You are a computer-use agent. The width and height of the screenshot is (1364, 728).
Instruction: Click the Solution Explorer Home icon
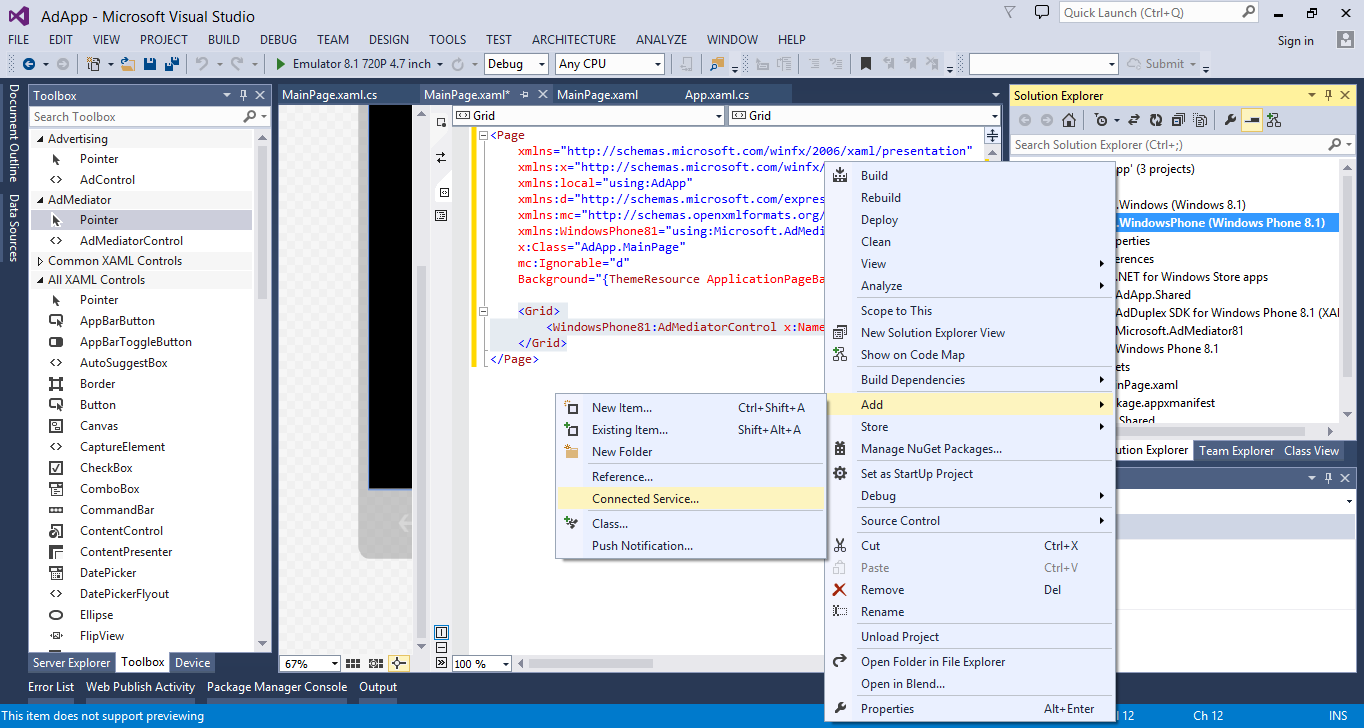tap(1069, 120)
